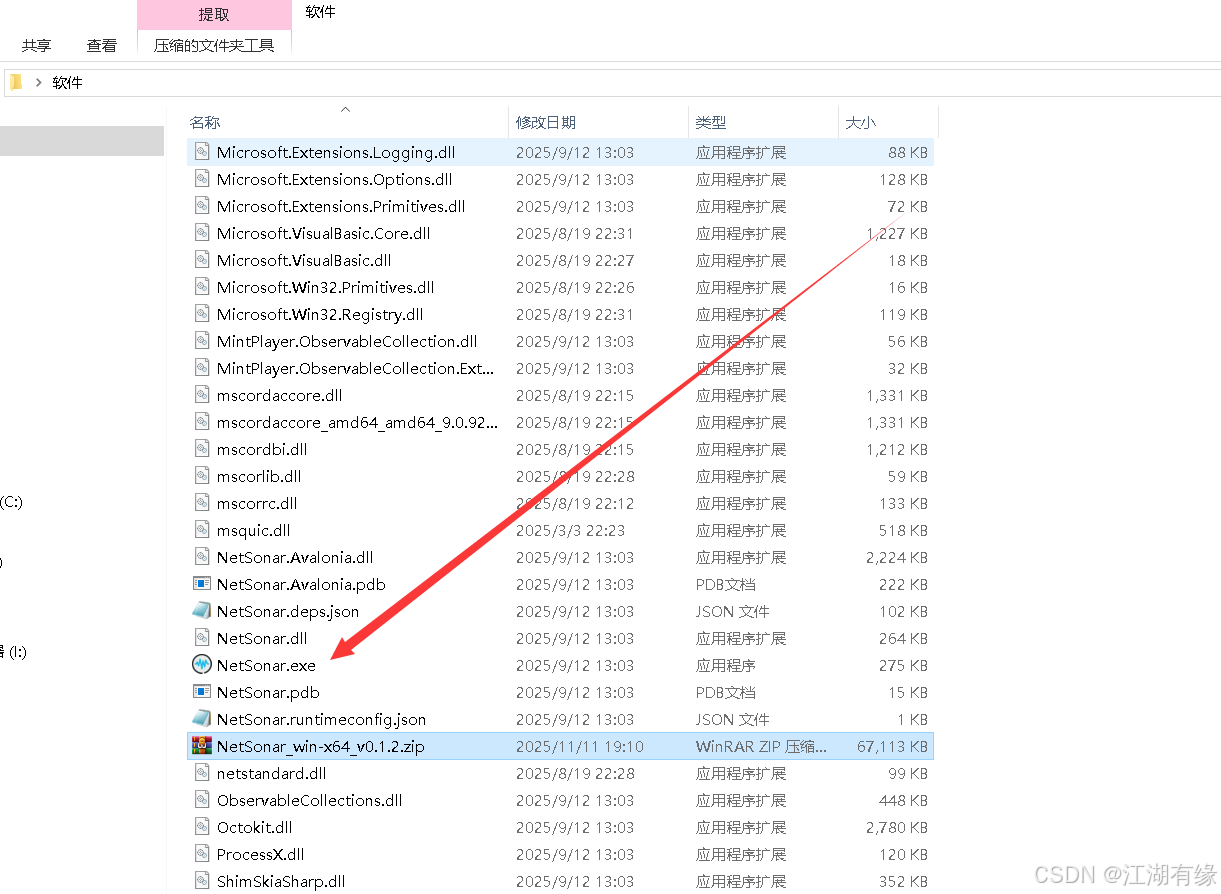Click the 2,780 KB size value

[x=897, y=827]
